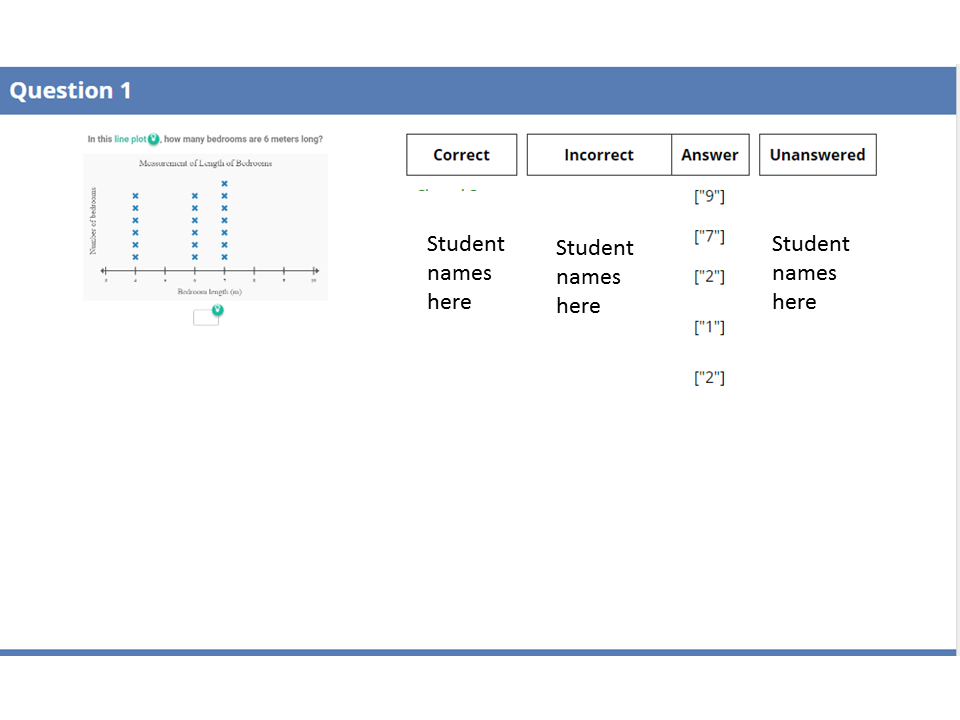
Task: Click the line plot chart thumbnail
Action: [x=205, y=225]
